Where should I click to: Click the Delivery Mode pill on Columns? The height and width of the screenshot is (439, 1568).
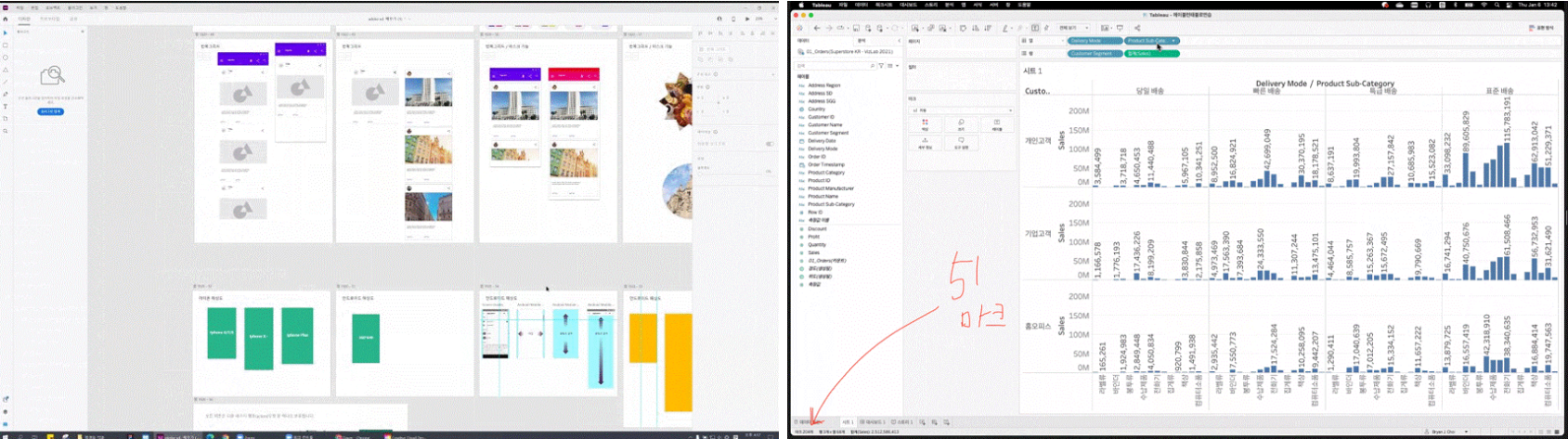pos(1095,41)
